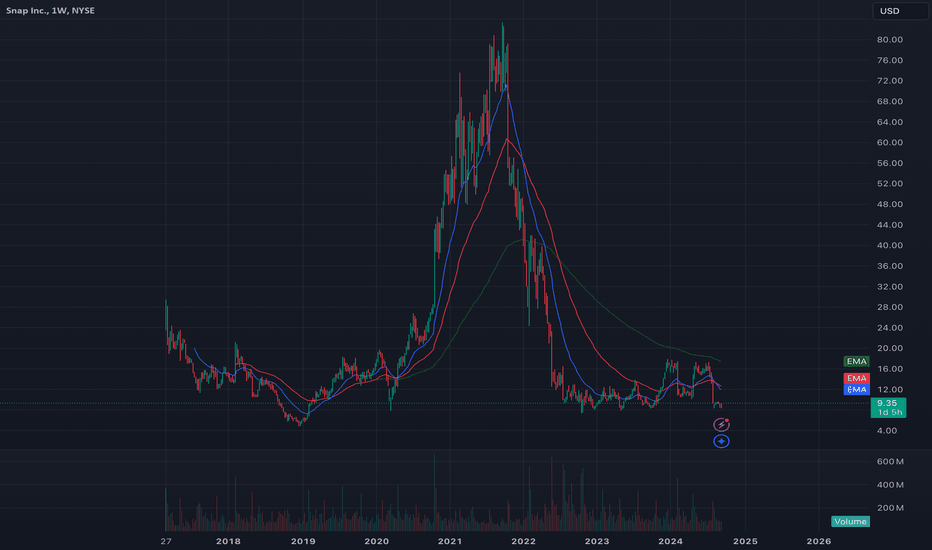Click the 27 date label on time axis
The width and height of the screenshot is (932, 550).
166,541
